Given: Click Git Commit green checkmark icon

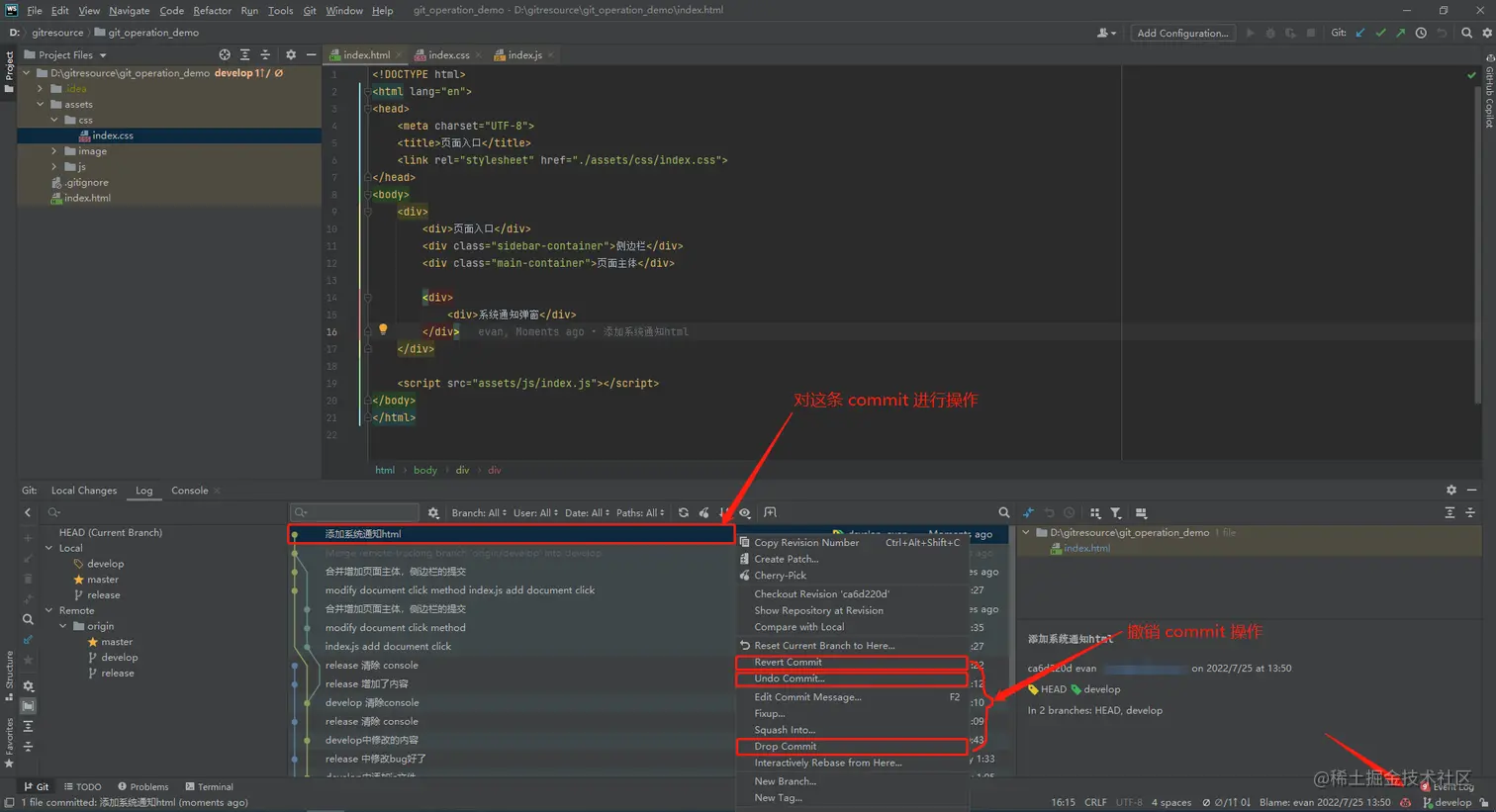Looking at the screenshot, I should [x=1380, y=33].
